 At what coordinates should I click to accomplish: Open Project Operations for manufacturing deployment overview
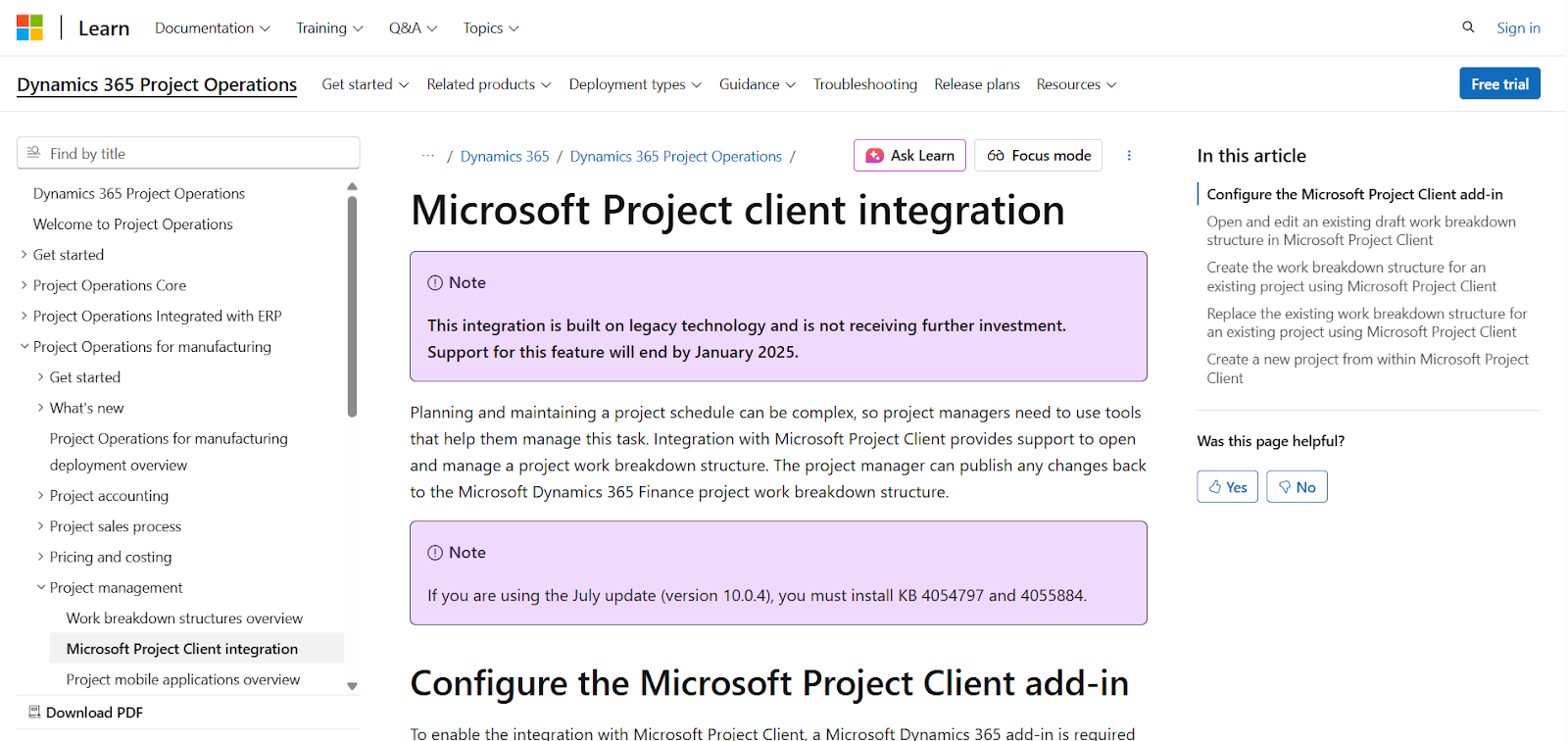tap(169, 452)
